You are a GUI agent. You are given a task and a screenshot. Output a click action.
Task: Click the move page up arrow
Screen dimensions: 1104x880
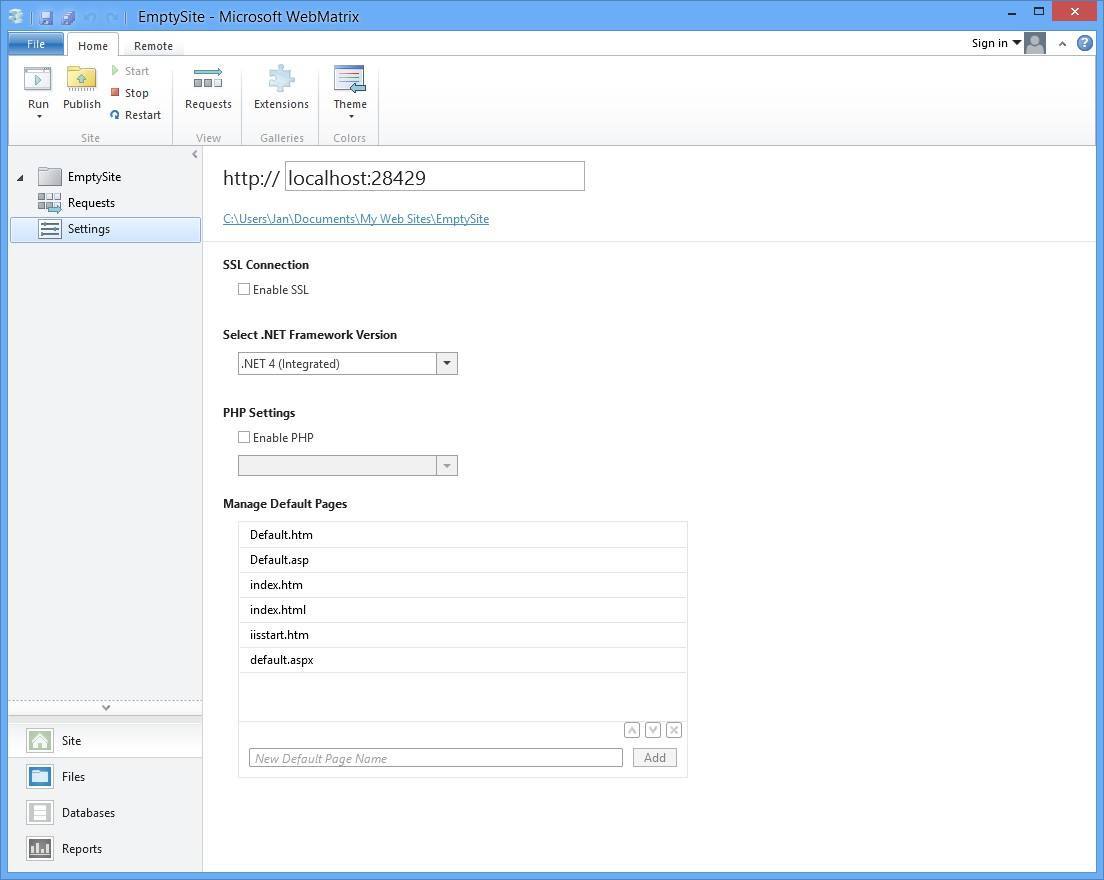(x=632, y=730)
